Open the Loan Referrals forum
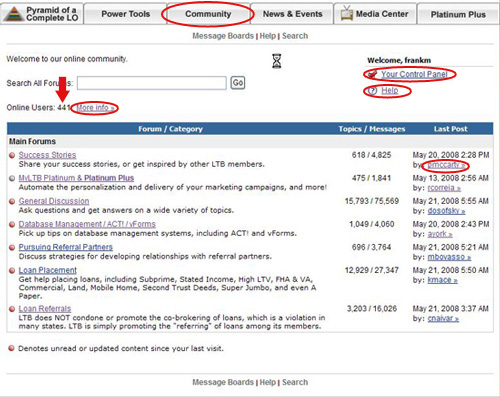500x397 pixels. 45,309
